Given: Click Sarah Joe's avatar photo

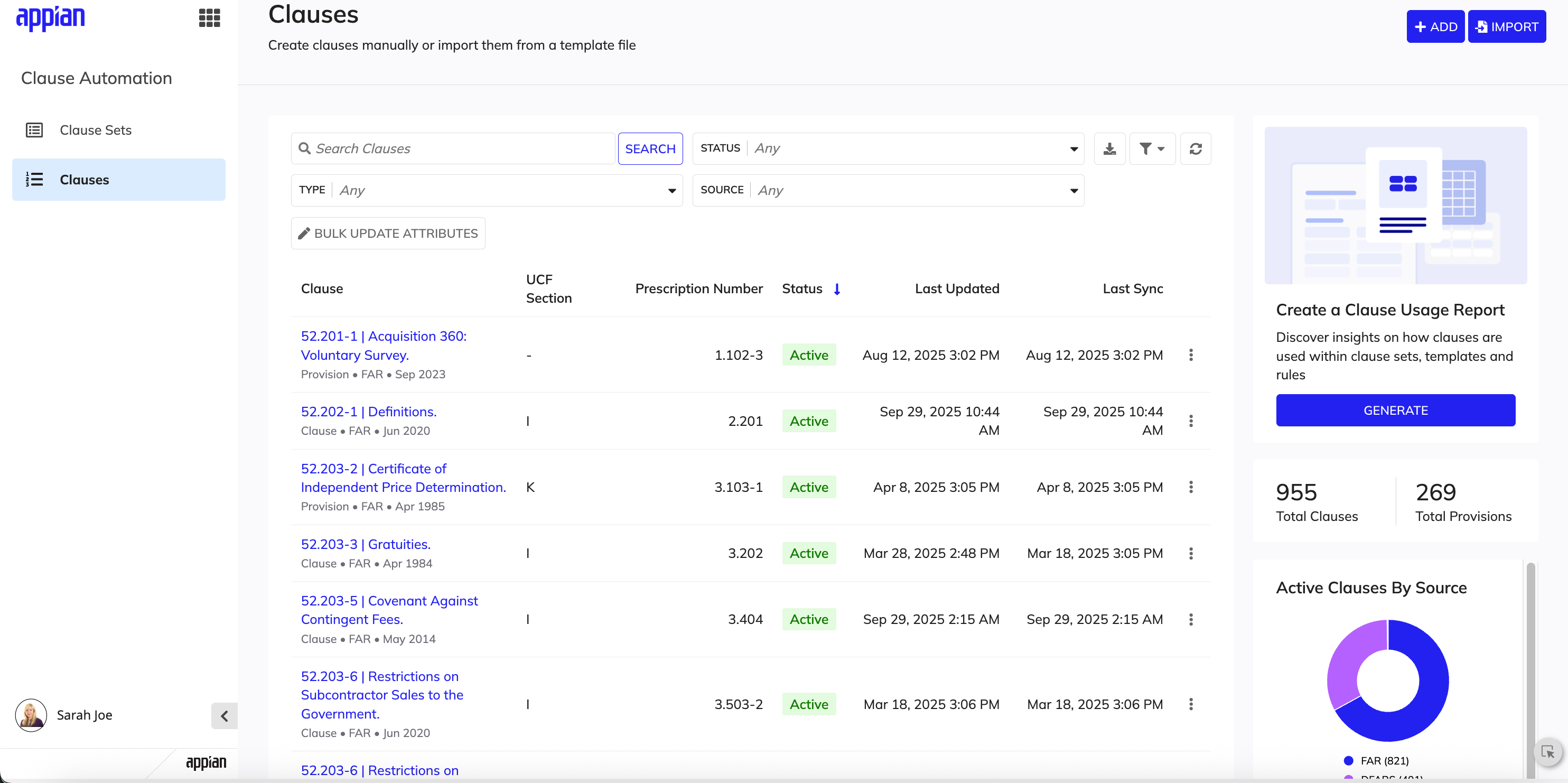Looking at the screenshot, I should point(31,715).
